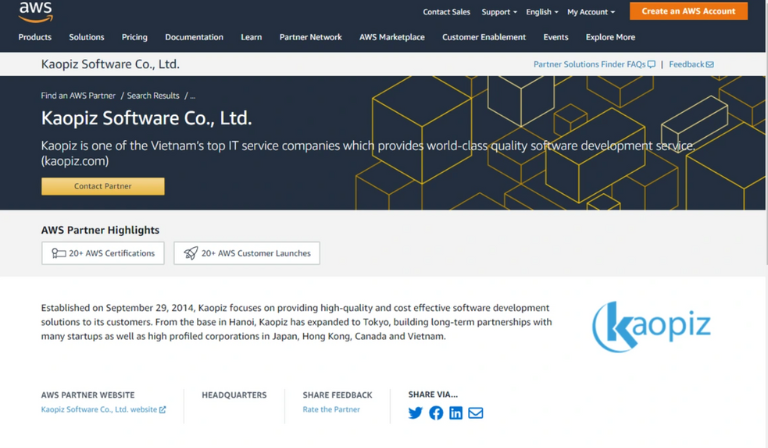Share via Facebook icon
This screenshot has width=768, height=448.
[436, 413]
